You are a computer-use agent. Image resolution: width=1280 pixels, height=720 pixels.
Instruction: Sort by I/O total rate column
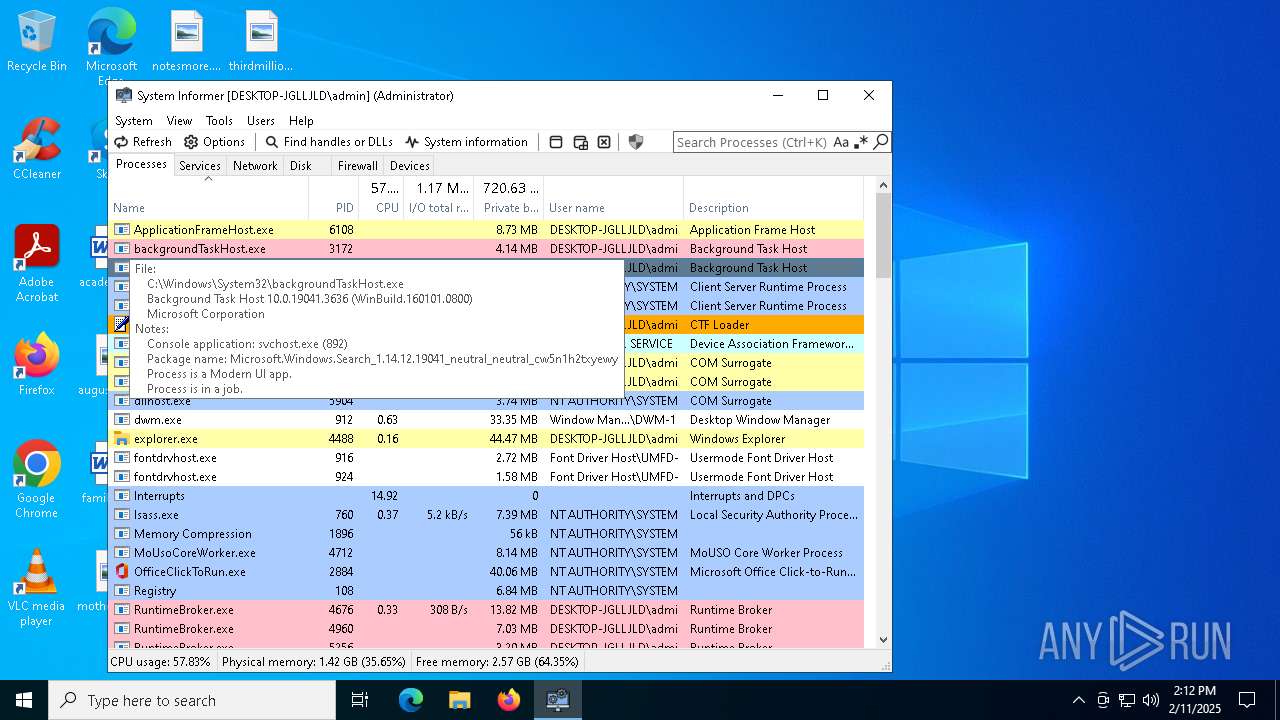(439, 198)
